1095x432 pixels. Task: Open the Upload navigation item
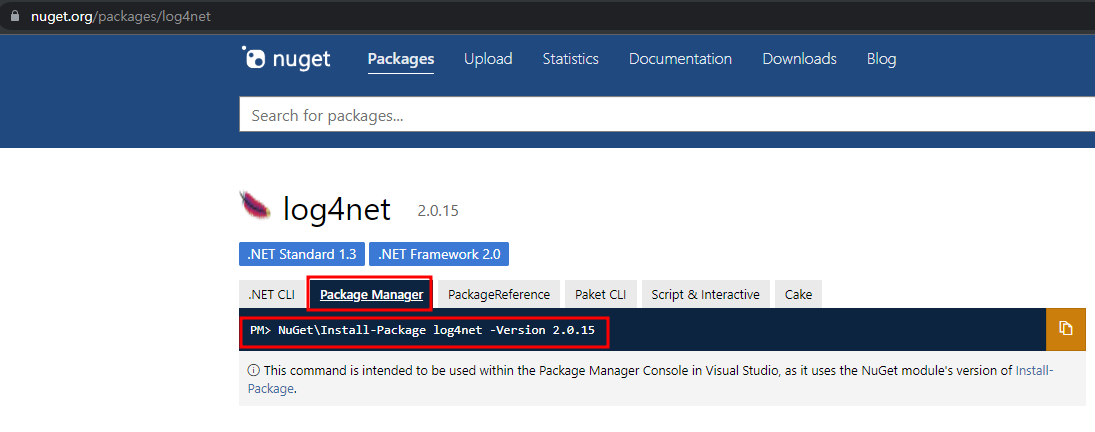pos(488,59)
